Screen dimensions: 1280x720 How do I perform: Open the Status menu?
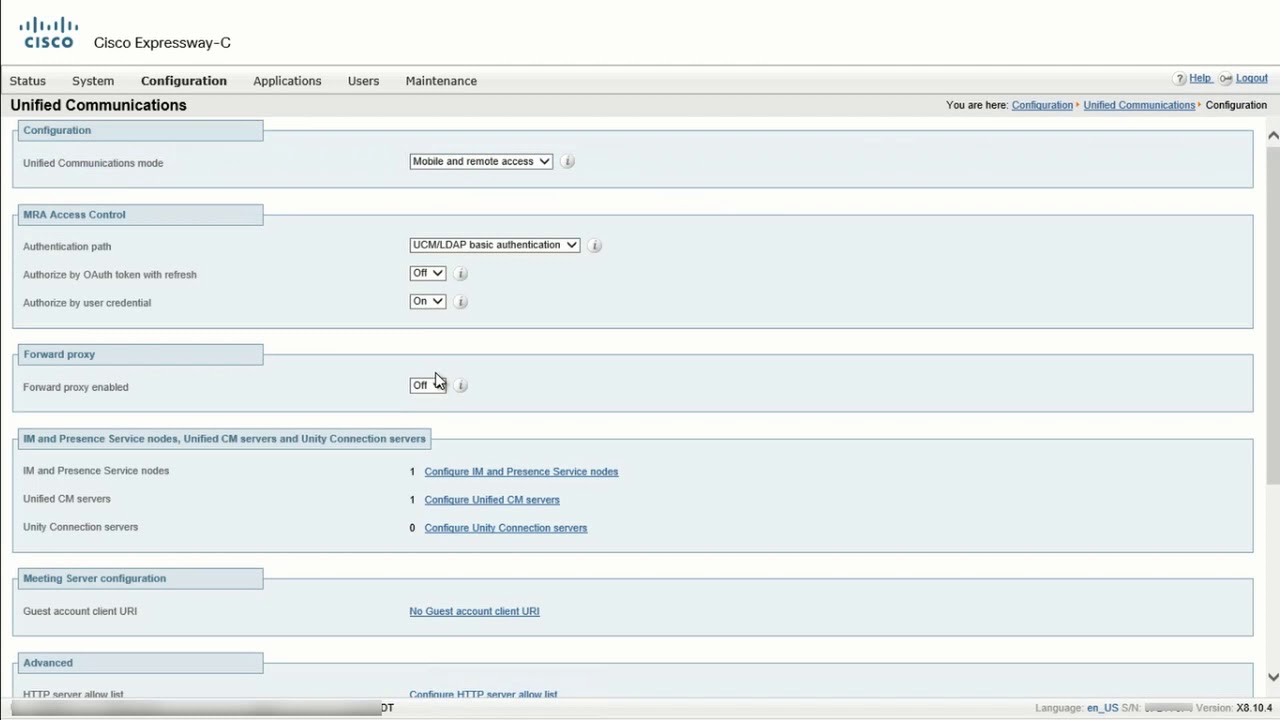point(28,81)
